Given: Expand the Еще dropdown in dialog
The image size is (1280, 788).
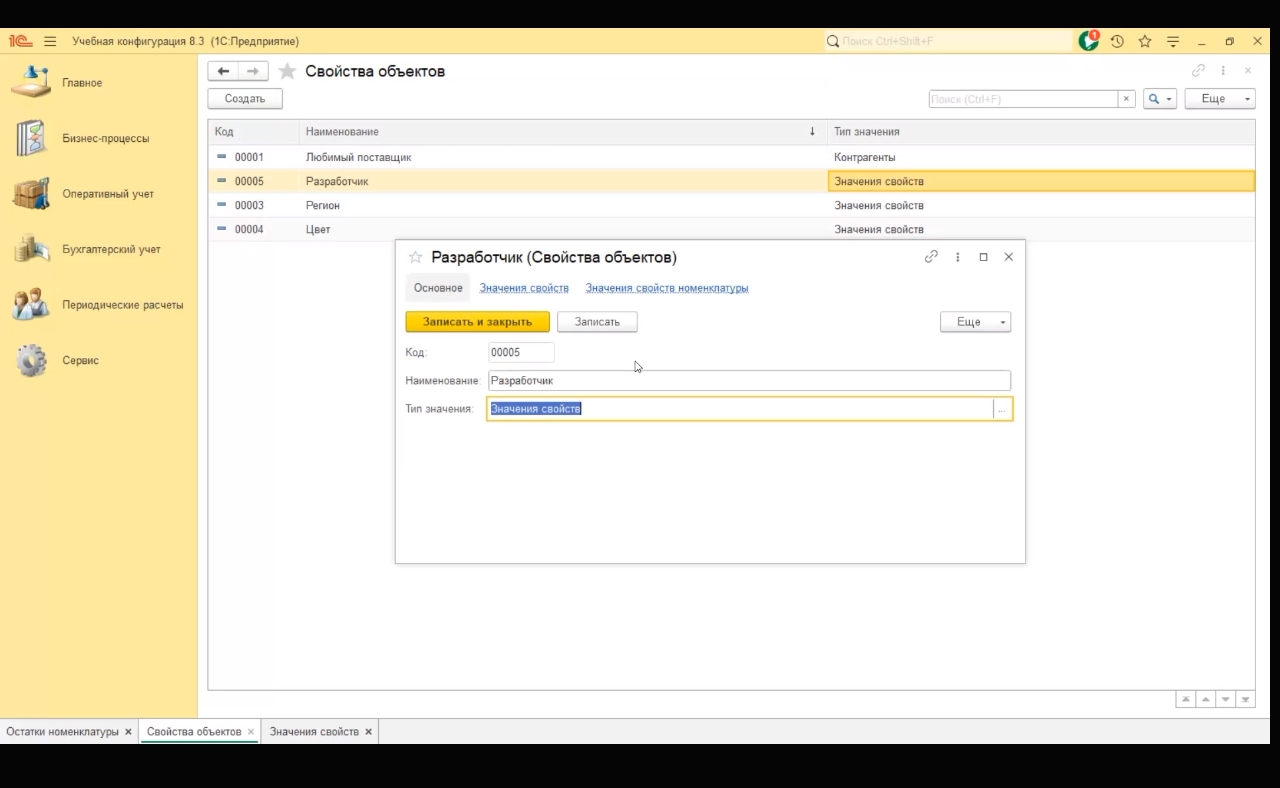Looking at the screenshot, I should coord(975,322).
